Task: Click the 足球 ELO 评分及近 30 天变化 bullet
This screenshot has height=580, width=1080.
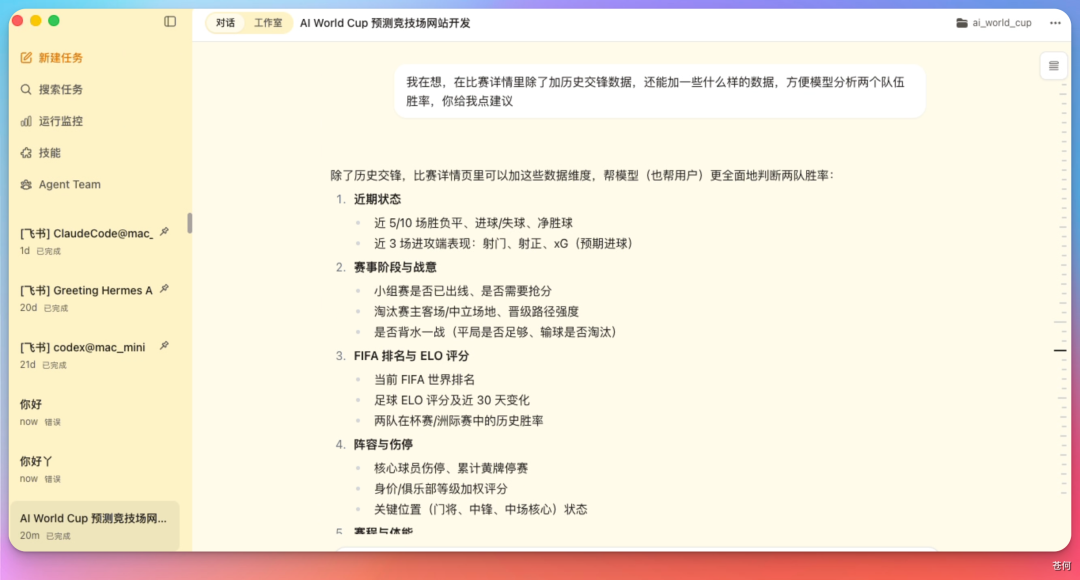Action: (451, 400)
